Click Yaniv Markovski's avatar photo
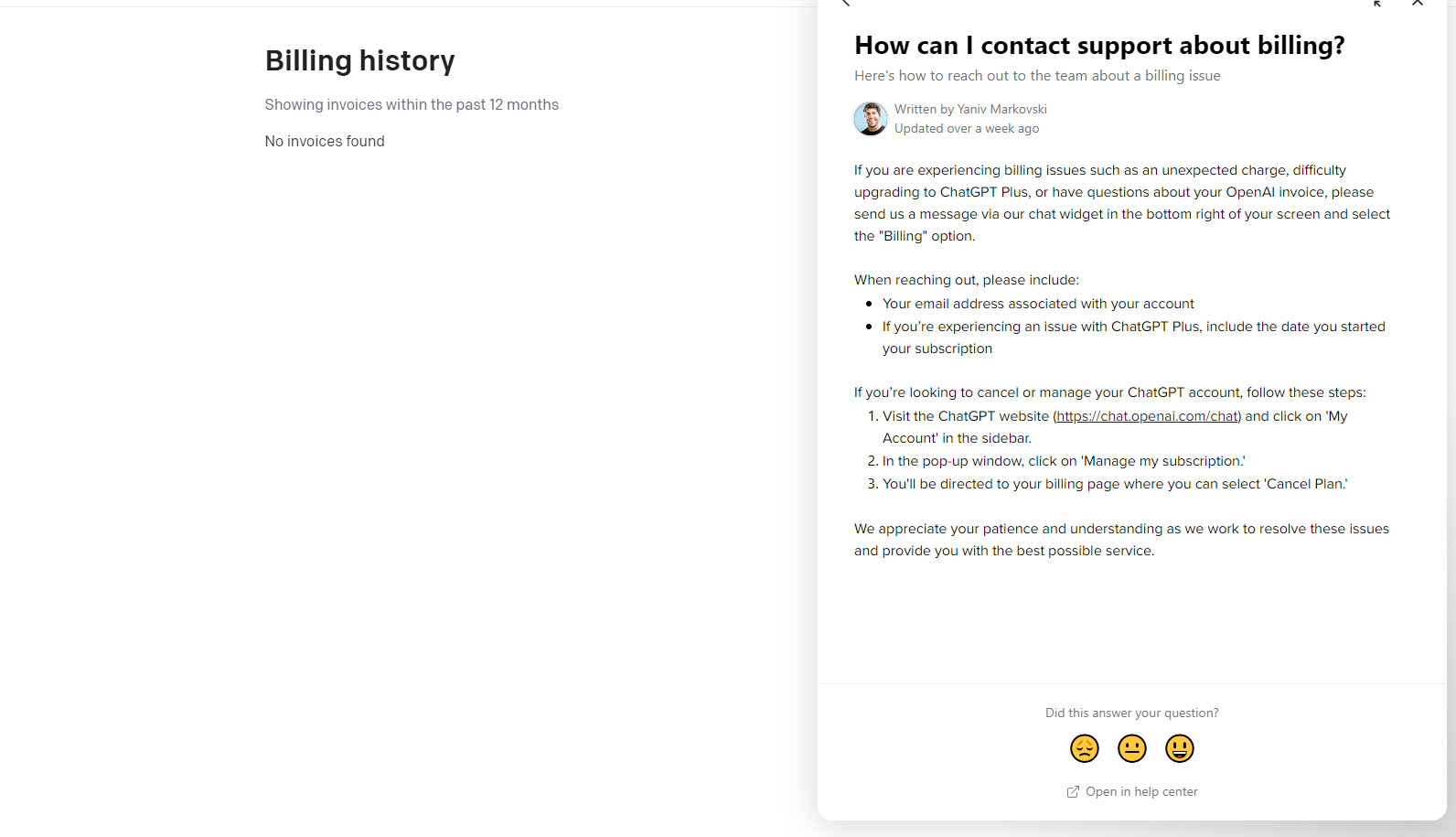1456x837 pixels. click(871, 119)
